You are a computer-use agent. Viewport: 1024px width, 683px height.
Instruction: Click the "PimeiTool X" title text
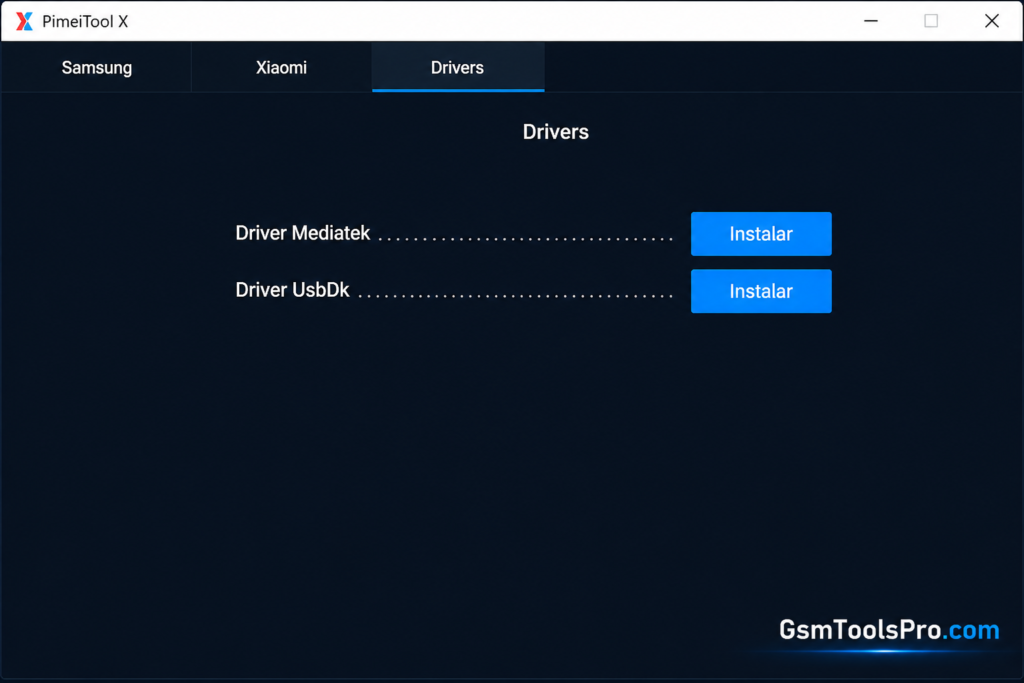pos(85,22)
